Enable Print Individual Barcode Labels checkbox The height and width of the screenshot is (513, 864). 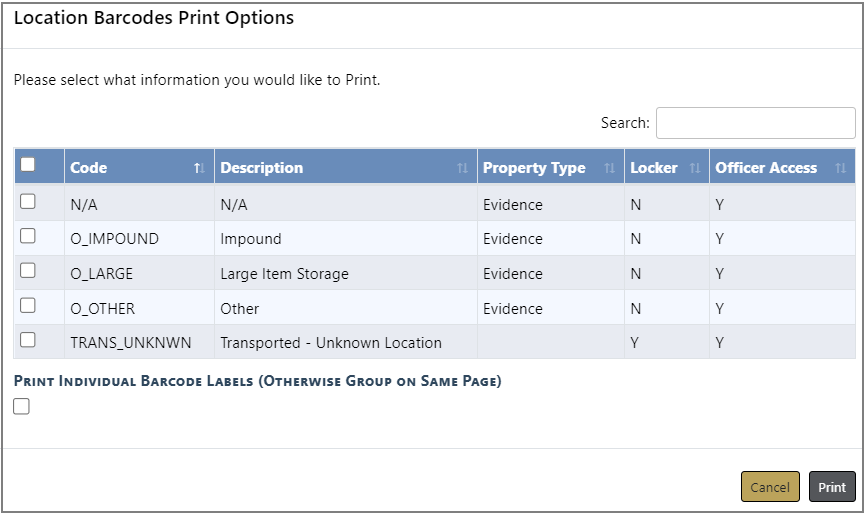pyautogui.click(x=22, y=406)
